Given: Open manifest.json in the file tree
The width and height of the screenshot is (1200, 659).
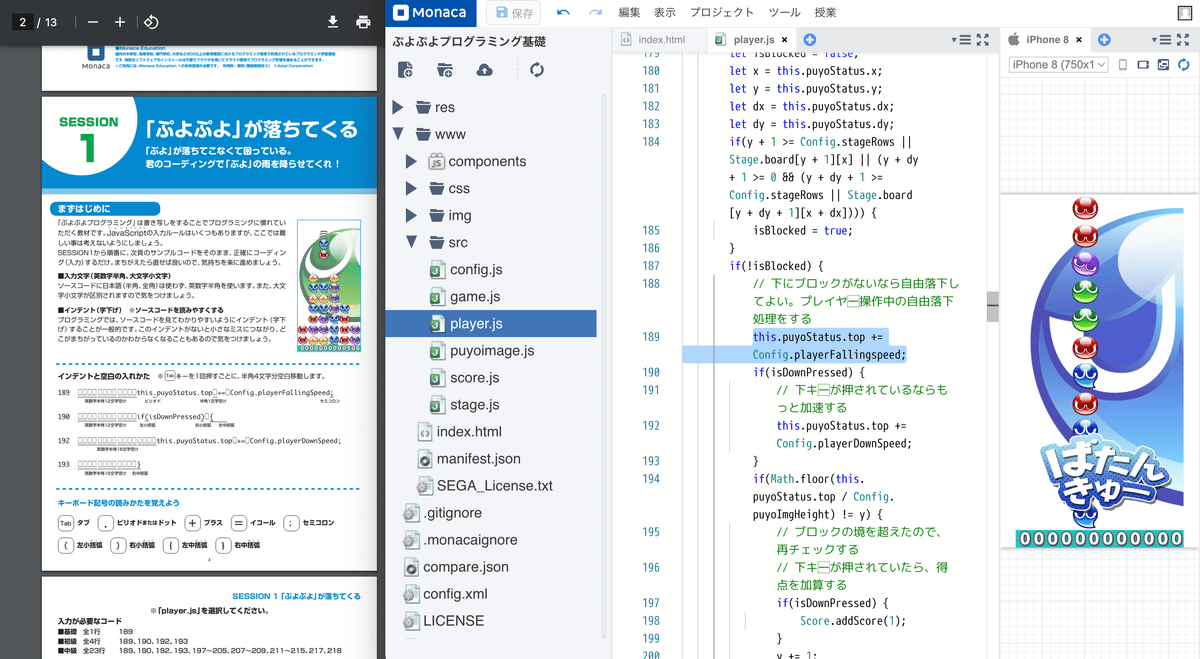Looking at the screenshot, I should (478, 459).
